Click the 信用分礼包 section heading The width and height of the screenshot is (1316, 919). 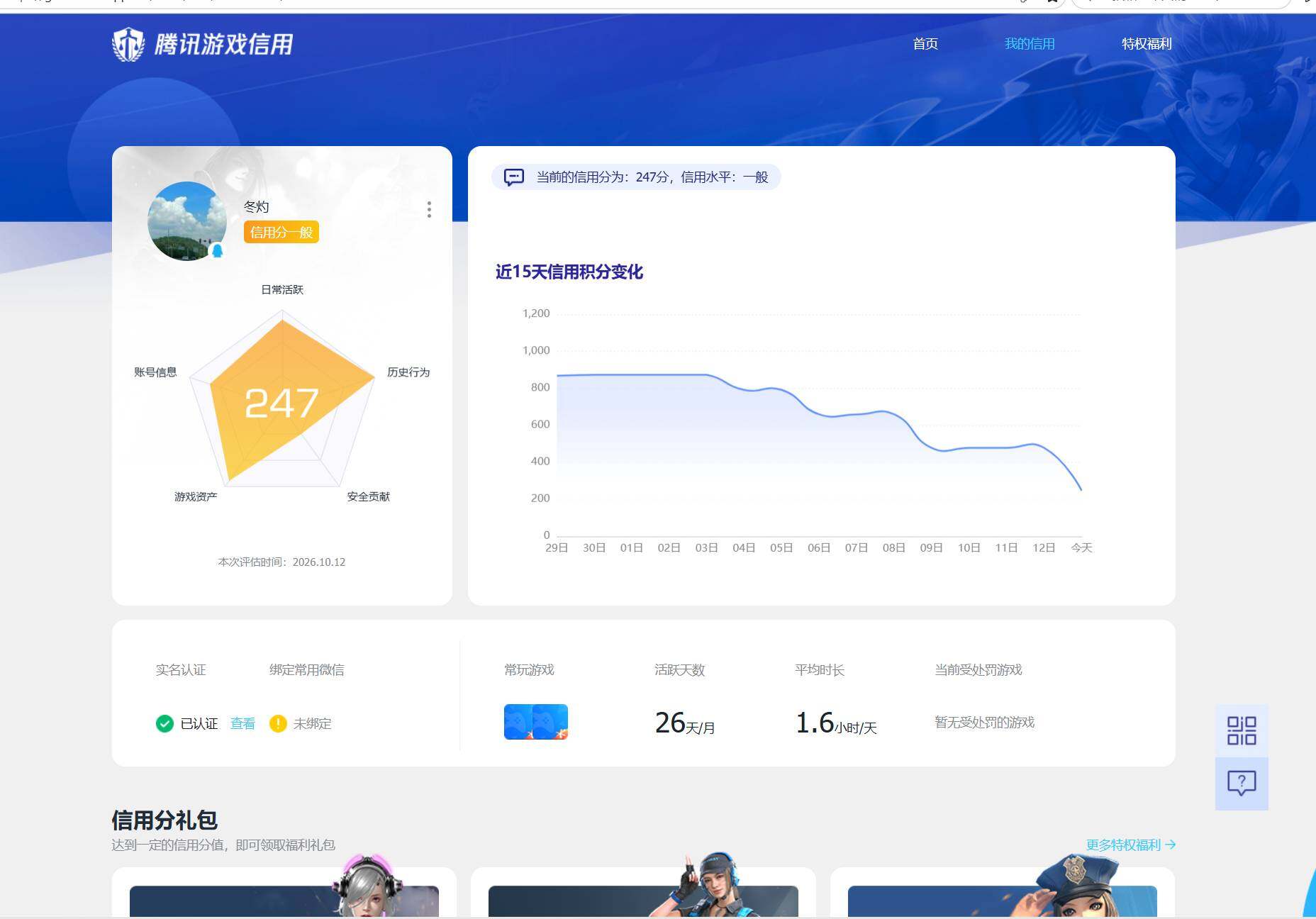(x=164, y=820)
